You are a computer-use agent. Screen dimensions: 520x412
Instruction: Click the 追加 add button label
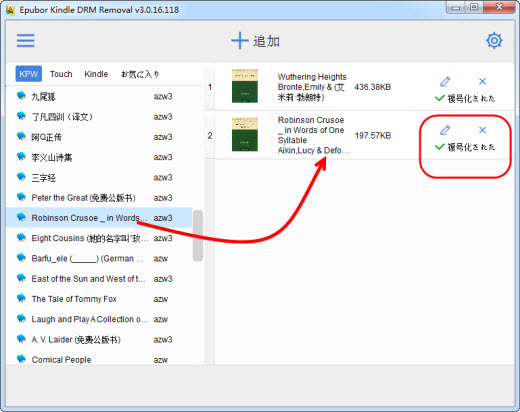click(266, 41)
